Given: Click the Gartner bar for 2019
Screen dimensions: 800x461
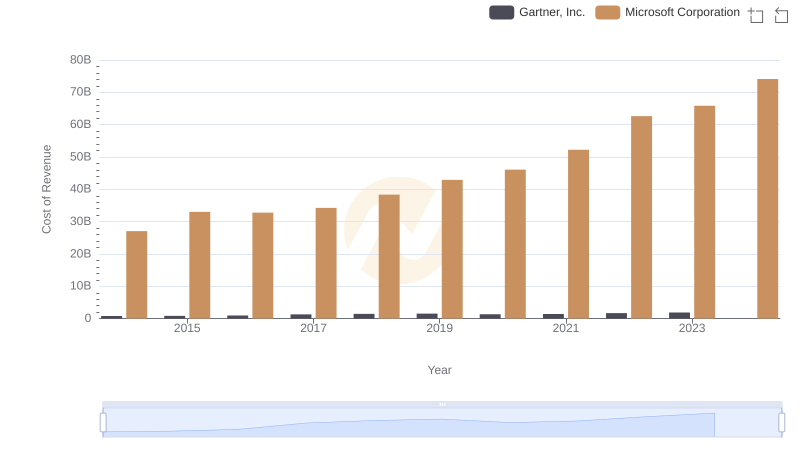Looking at the screenshot, I should tap(427, 316).
